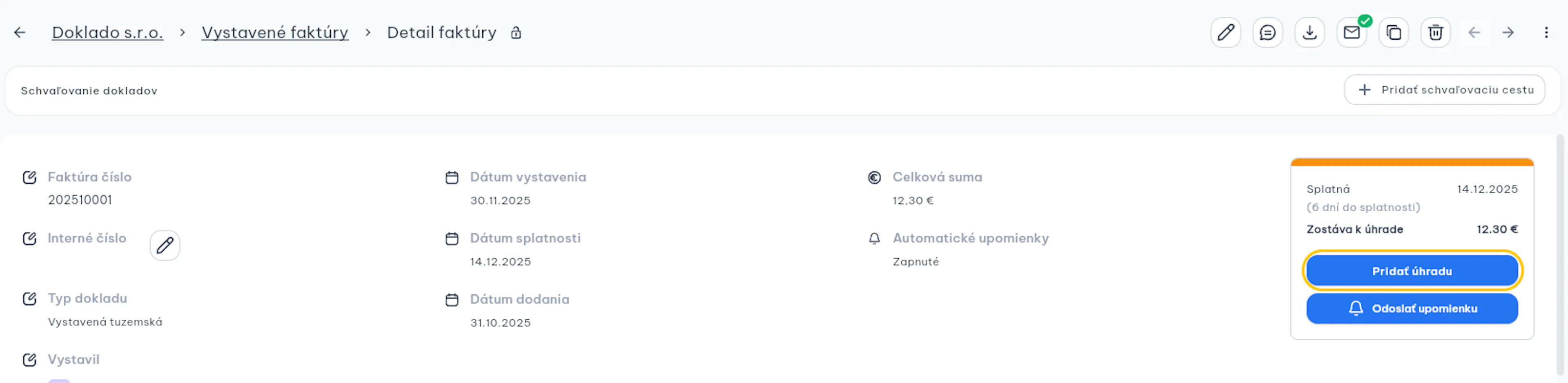This screenshot has width=1568, height=383.
Task: Click Pridať schvaľovaciu cestu button
Action: 1444,90
